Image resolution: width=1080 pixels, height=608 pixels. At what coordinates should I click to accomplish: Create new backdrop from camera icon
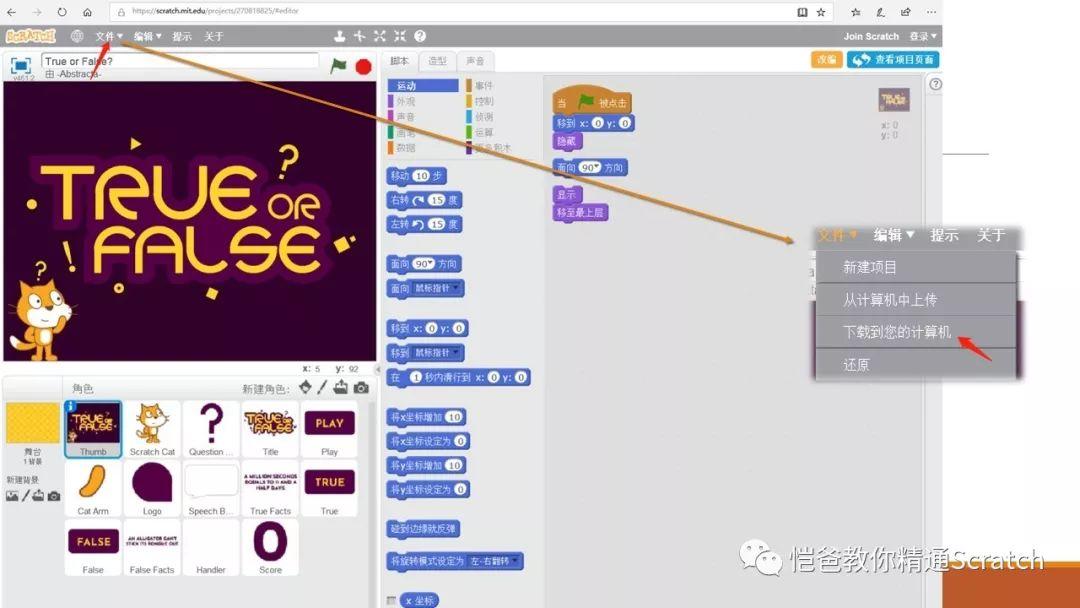pos(54,496)
